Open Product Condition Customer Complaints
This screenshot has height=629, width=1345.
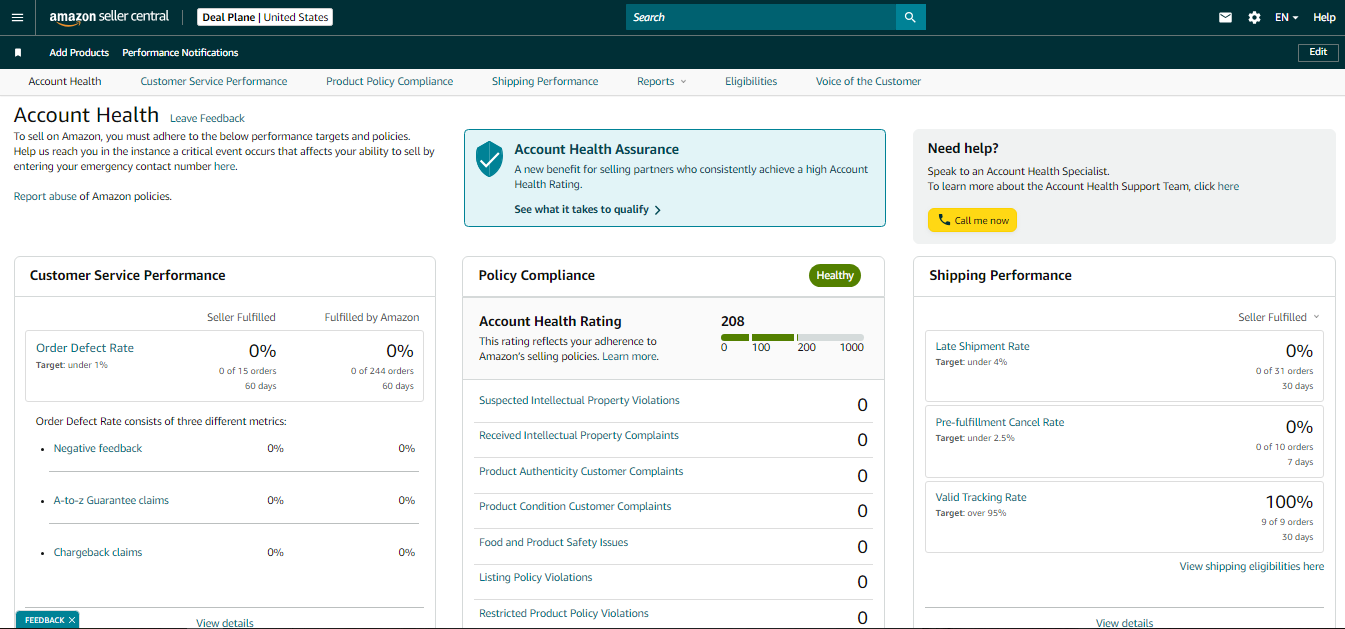(x=575, y=506)
